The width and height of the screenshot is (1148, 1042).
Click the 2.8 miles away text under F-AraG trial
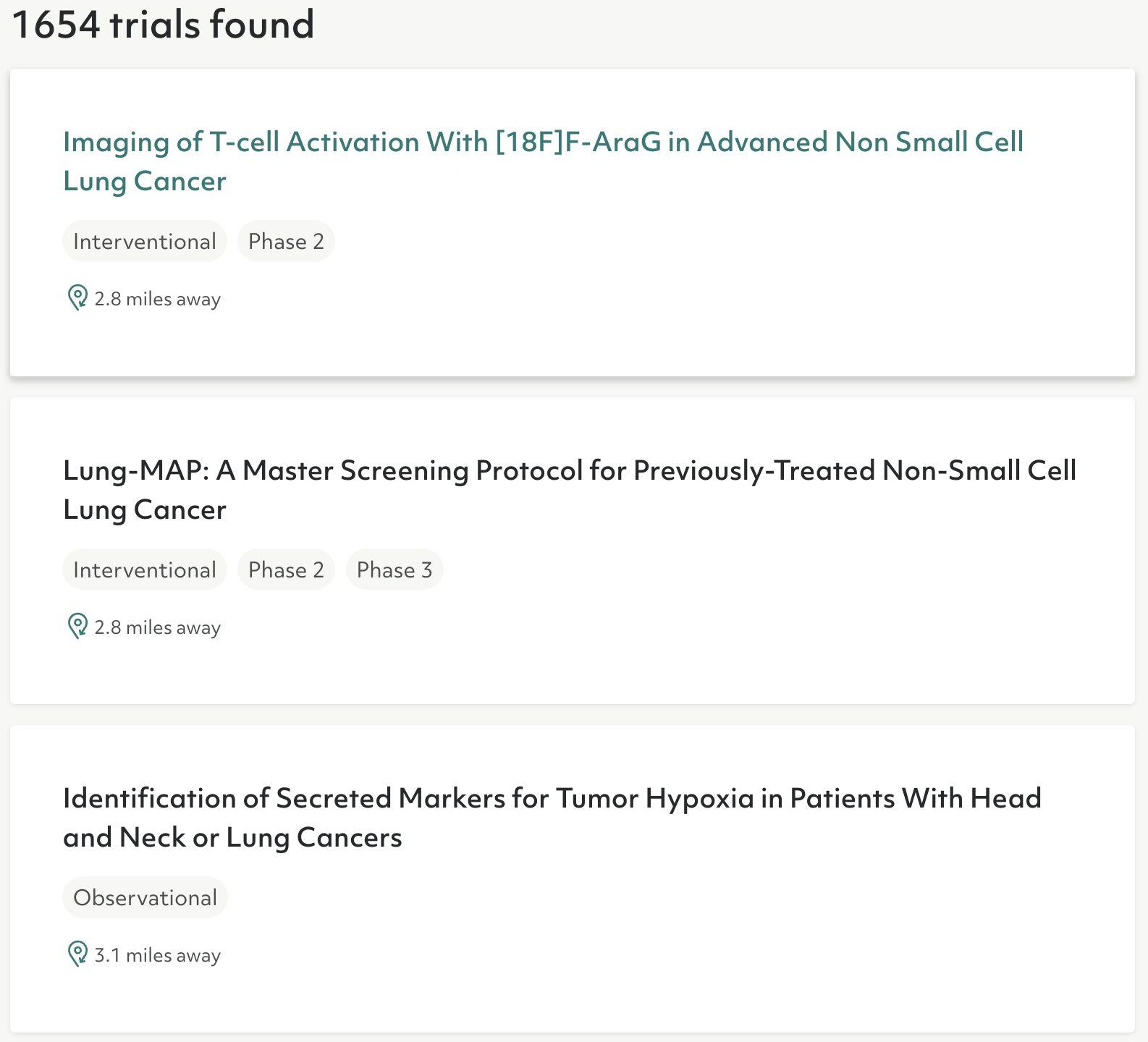[158, 300]
